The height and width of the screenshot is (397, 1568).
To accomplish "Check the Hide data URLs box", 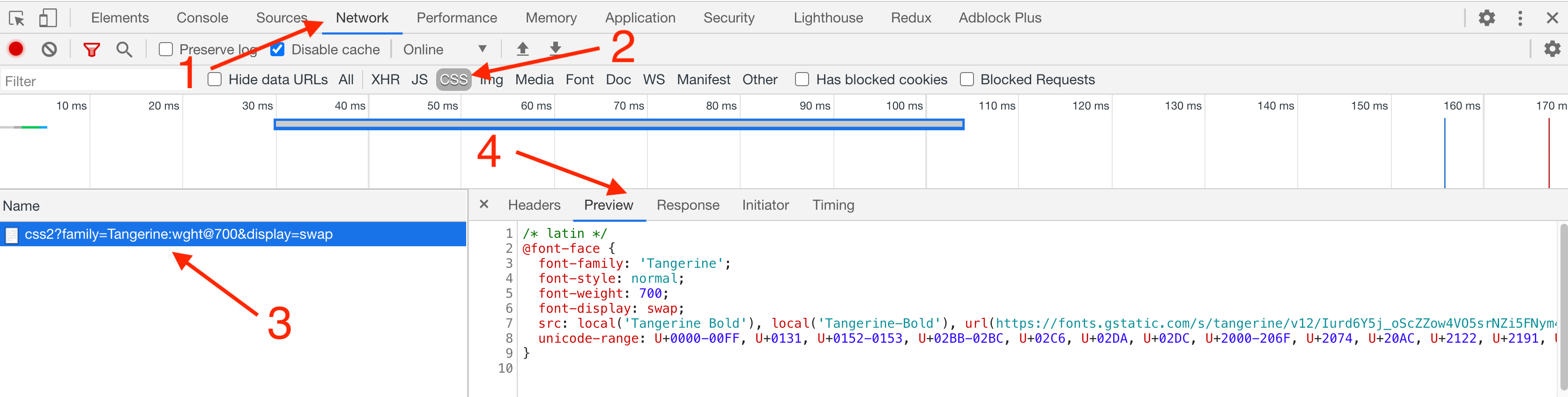I will point(214,80).
